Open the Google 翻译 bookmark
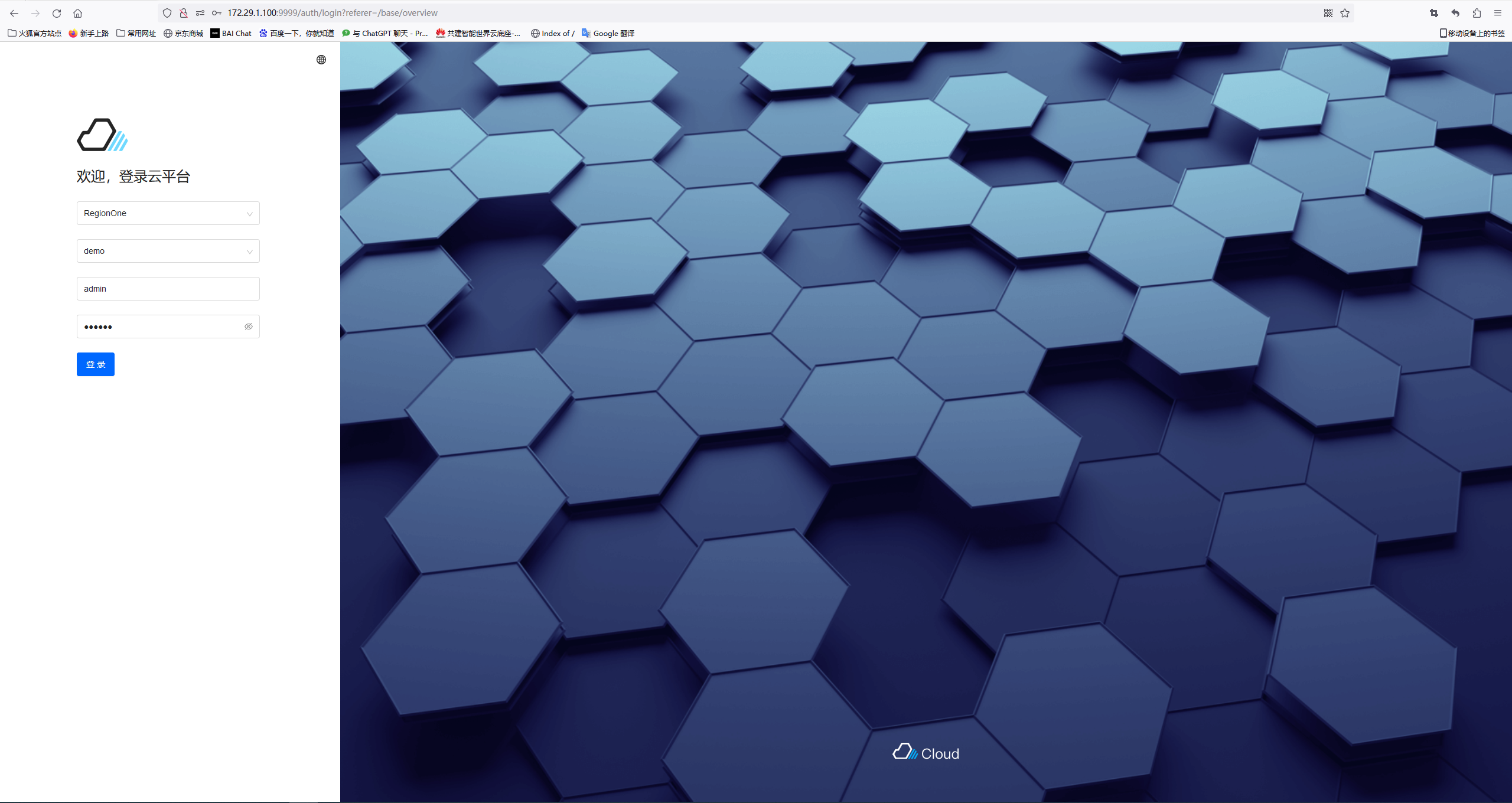This screenshot has width=1512, height=803. coord(608,33)
